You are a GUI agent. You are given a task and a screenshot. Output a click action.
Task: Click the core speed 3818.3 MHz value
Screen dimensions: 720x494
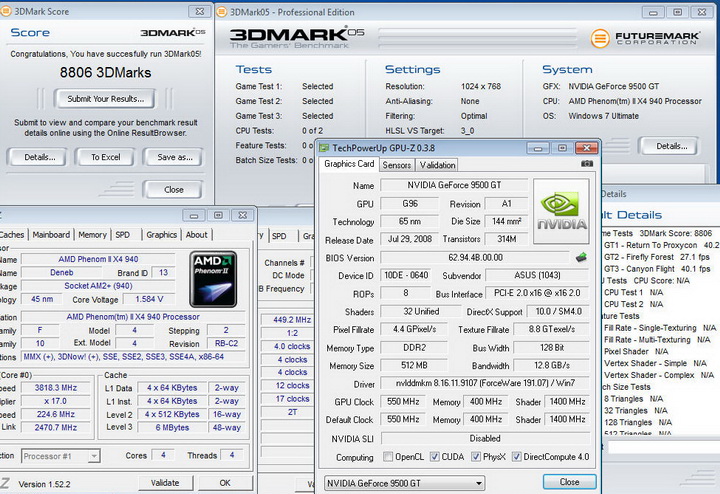[x=56, y=387]
